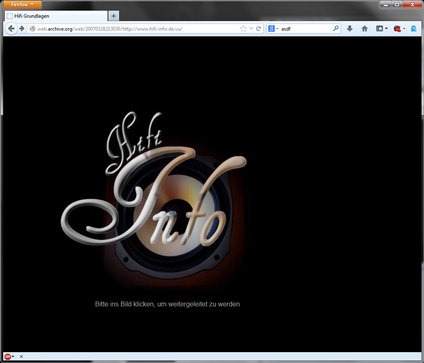Go back with the left arrow button
Viewport: 424px width, 363px height.
[x=11, y=29]
